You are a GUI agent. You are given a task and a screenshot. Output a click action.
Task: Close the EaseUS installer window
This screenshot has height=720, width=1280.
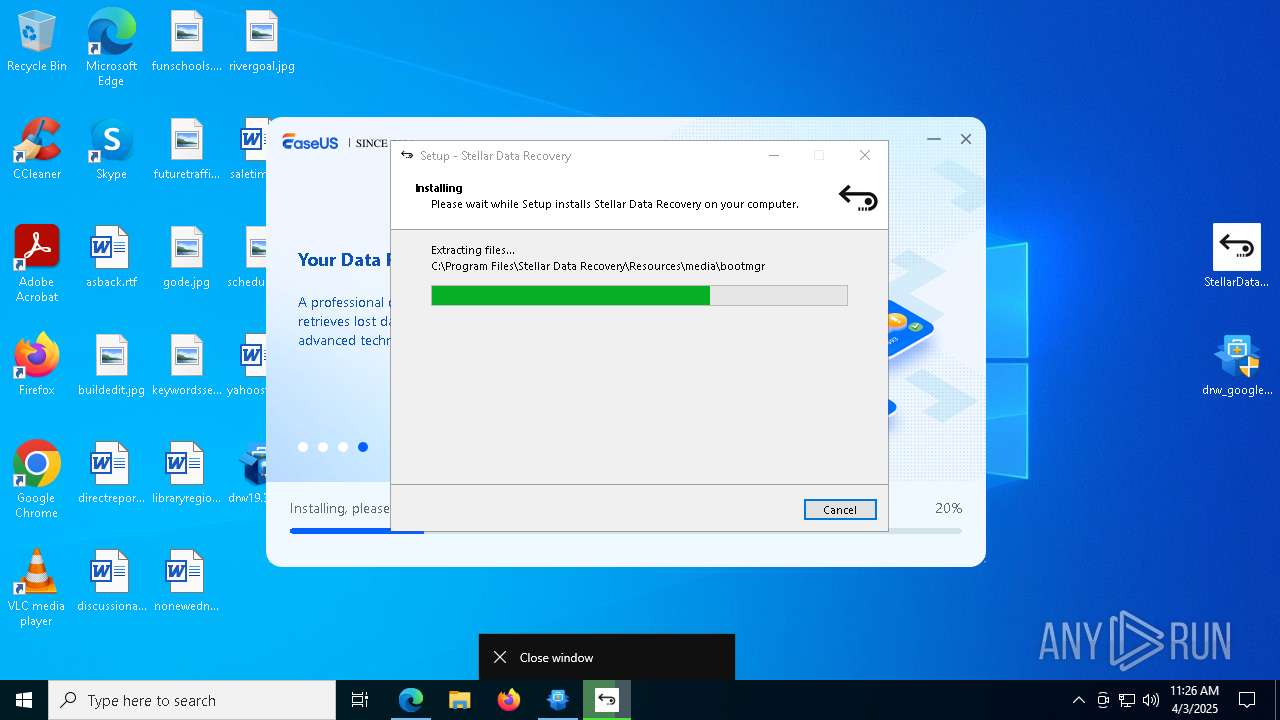(966, 139)
